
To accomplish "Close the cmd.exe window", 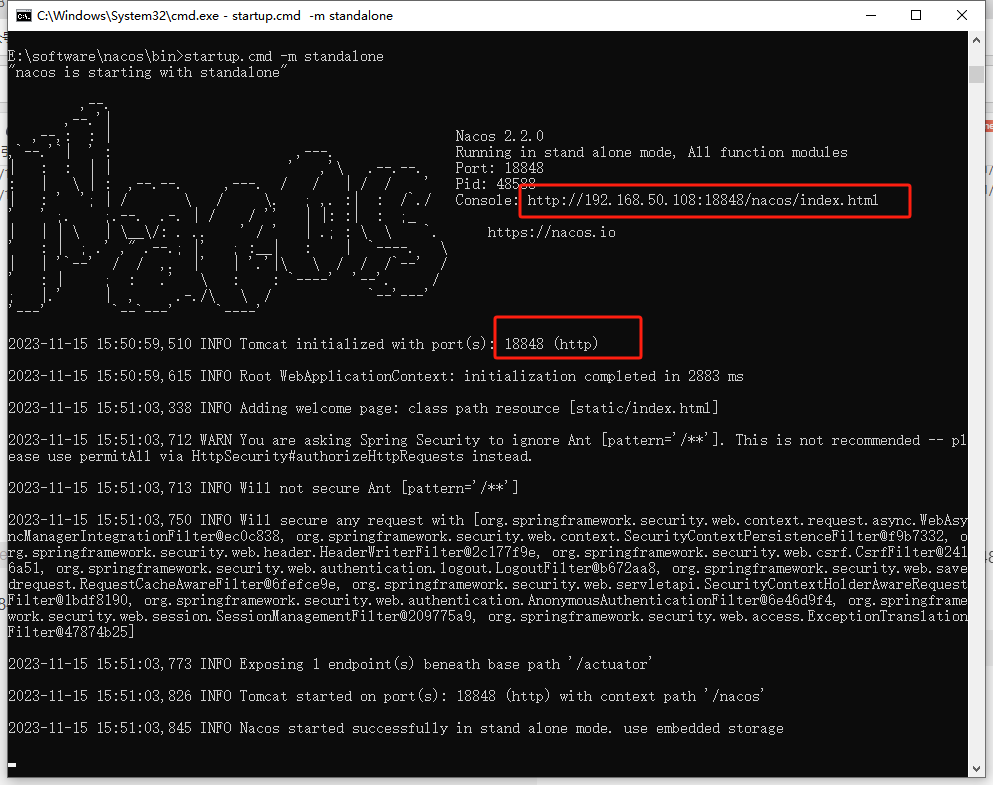I will [961, 15].
